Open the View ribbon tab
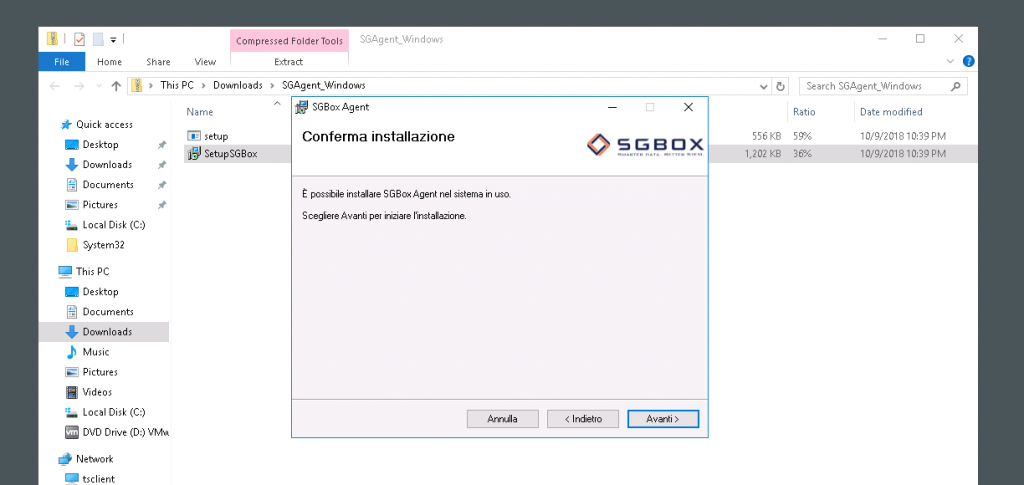 pyautogui.click(x=205, y=62)
